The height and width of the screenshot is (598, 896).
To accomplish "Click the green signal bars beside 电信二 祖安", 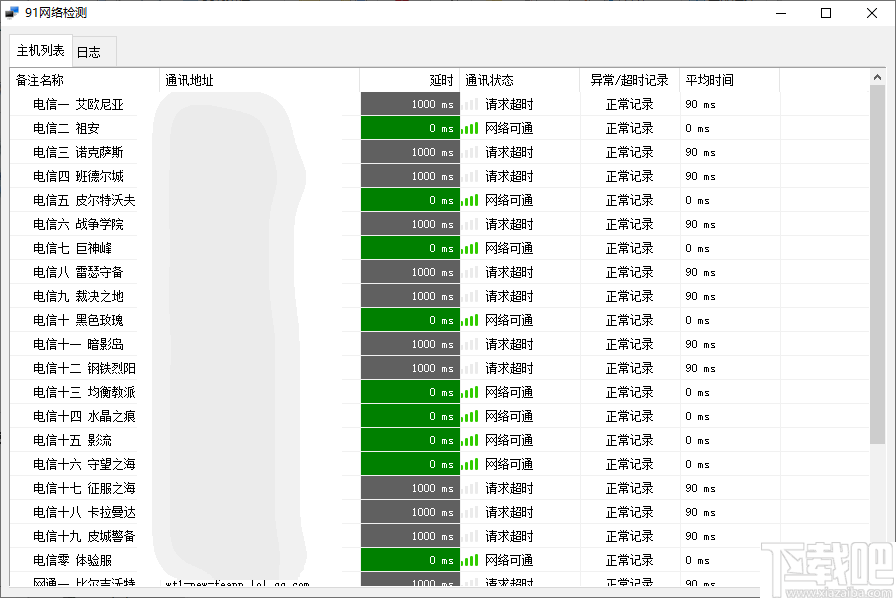I will pyautogui.click(x=469, y=127).
